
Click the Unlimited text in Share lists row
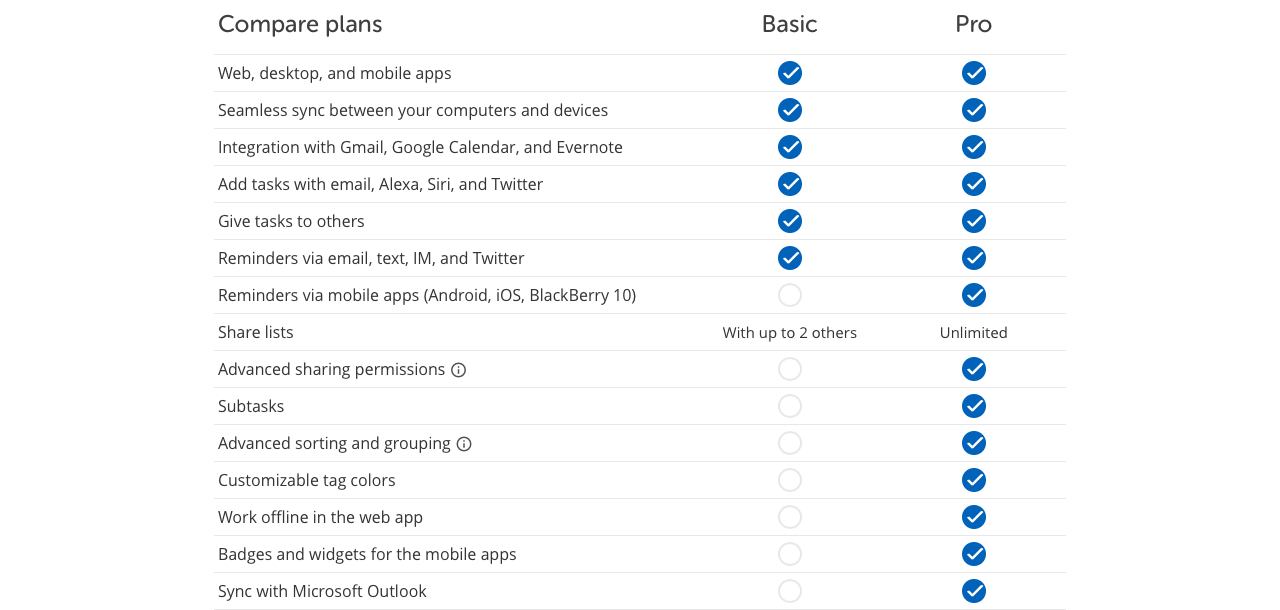pos(974,333)
